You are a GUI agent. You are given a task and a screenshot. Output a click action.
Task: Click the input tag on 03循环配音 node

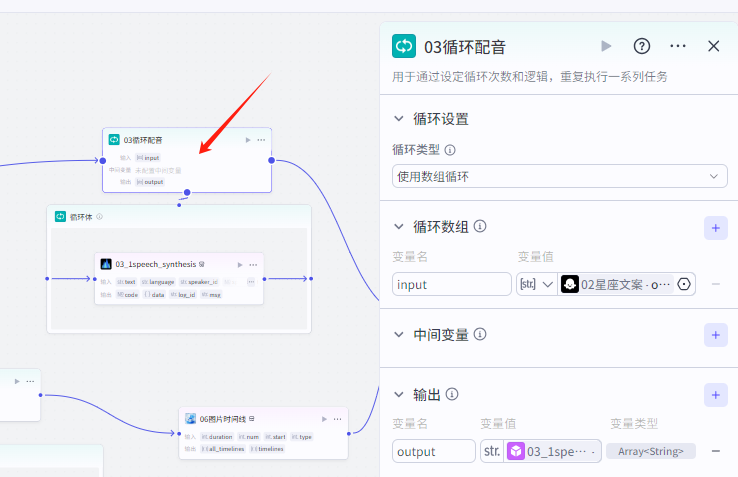pyautogui.click(x=148, y=158)
